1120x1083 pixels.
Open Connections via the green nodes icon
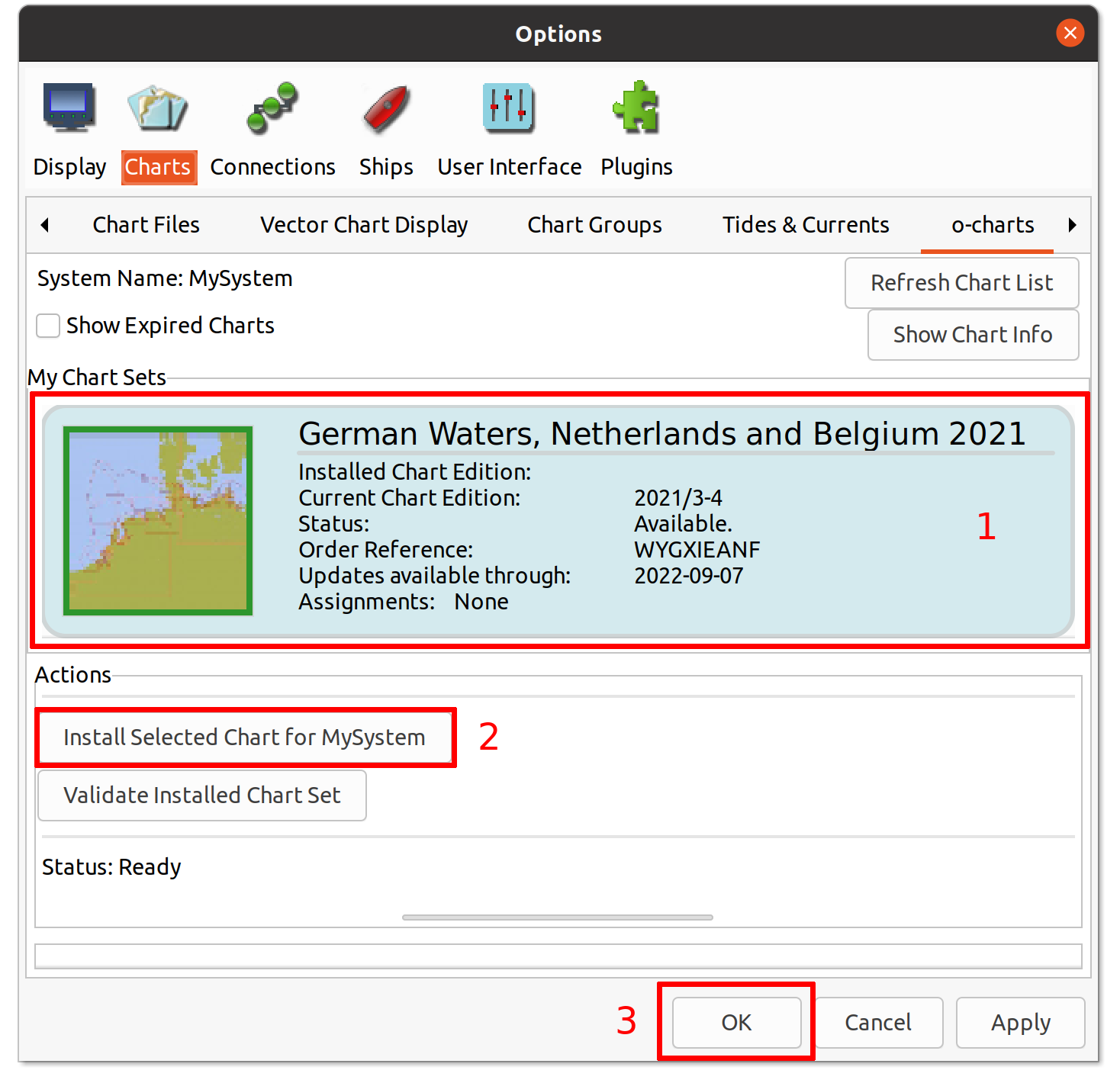click(272, 108)
